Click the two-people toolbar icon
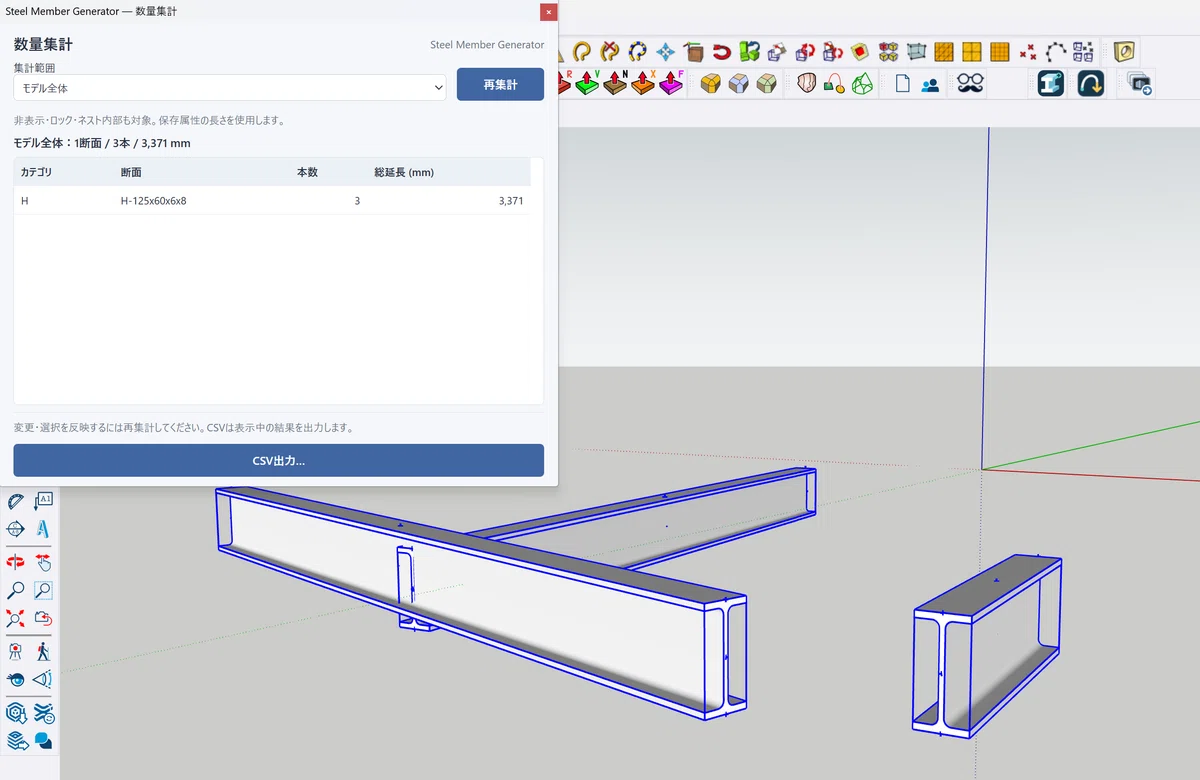The width and height of the screenshot is (1200, 780). click(x=930, y=85)
